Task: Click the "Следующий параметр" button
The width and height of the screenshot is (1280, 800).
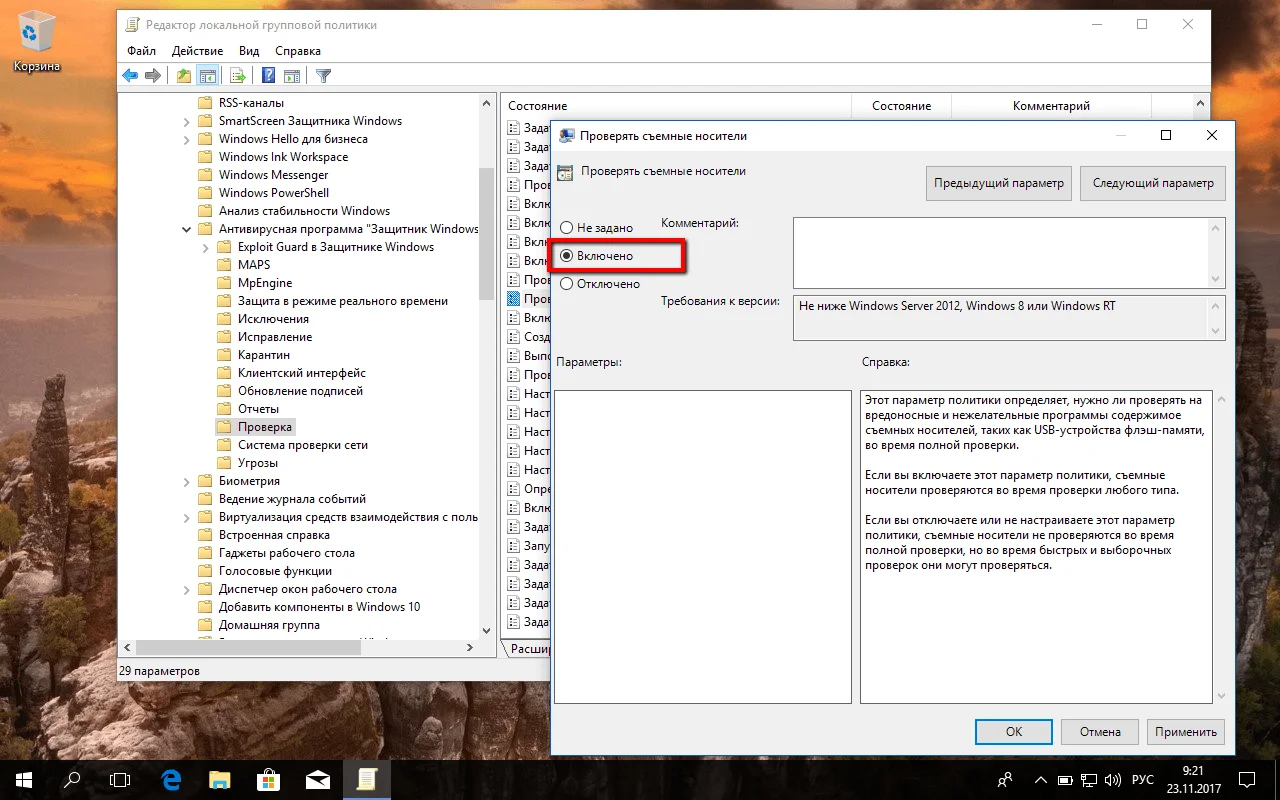Action: click(x=1153, y=183)
